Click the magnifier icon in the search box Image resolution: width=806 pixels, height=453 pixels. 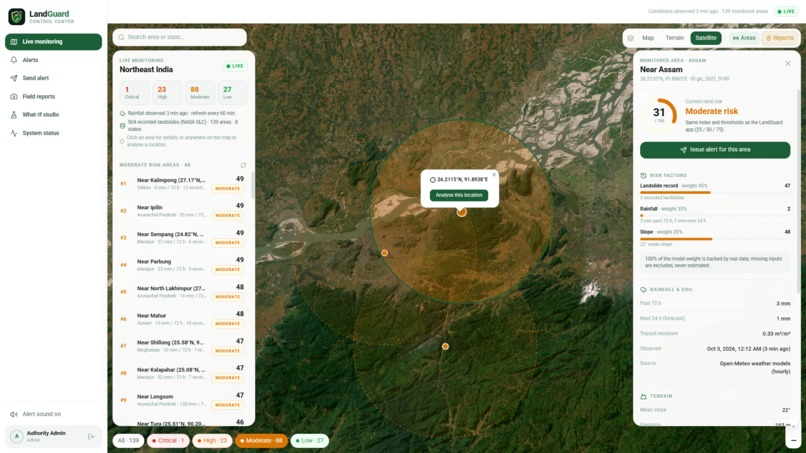click(121, 37)
